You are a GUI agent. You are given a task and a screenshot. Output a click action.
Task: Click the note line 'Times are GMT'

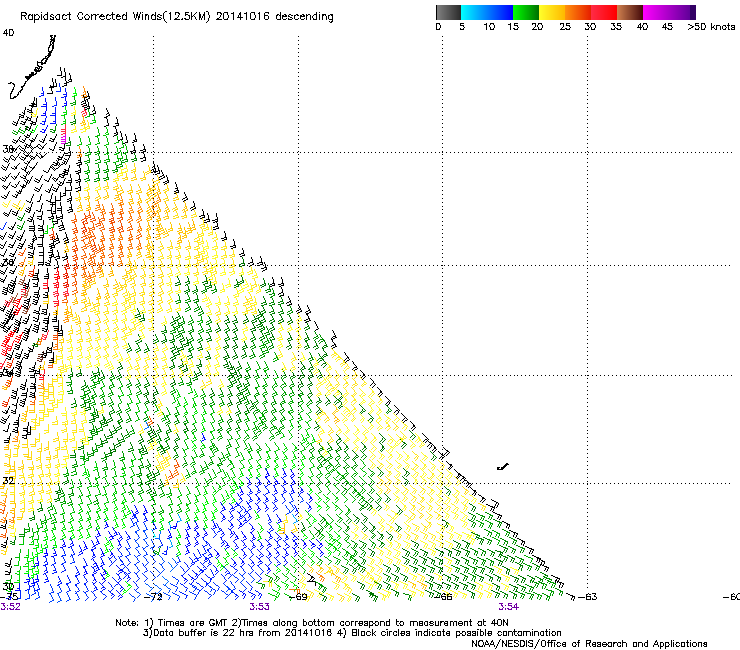coord(192,623)
